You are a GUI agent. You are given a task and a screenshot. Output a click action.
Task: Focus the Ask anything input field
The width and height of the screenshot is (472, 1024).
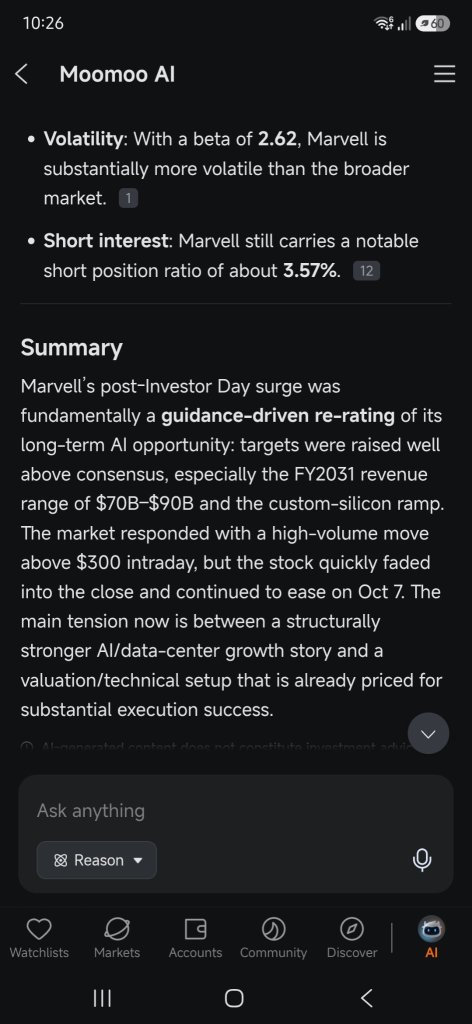[x=236, y=810]
